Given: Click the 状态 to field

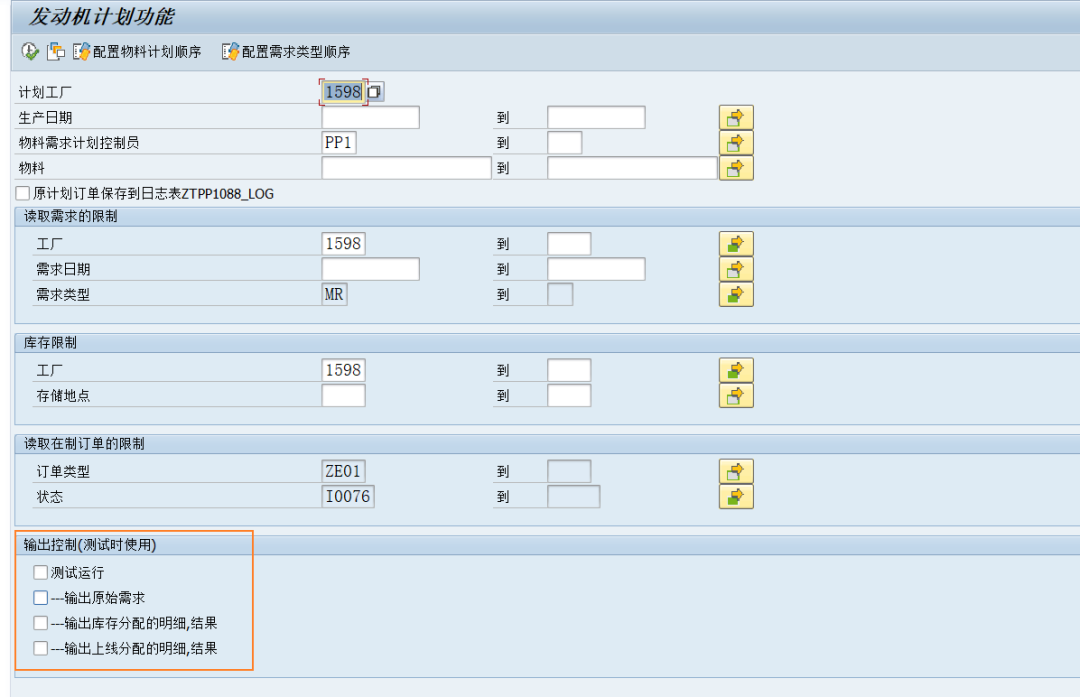Looking at the screenshot, I should [574, 497].
